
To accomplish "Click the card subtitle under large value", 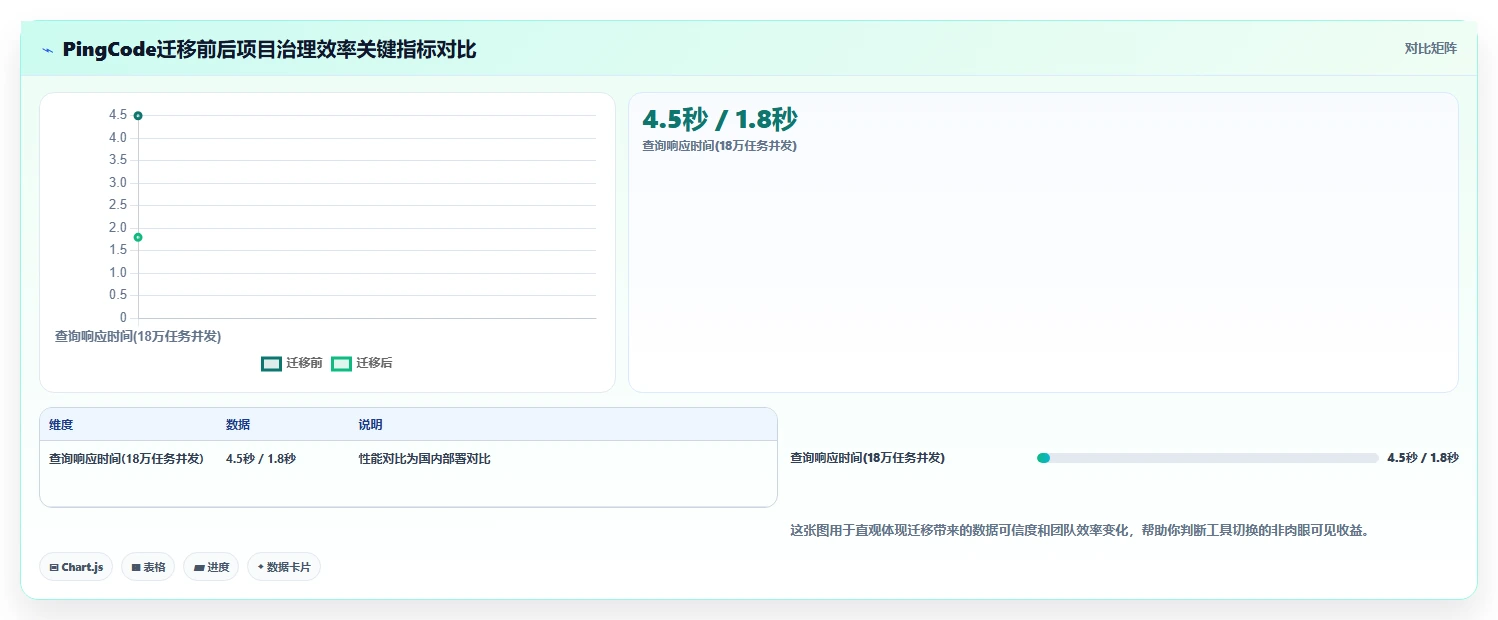I will click(719, 146).
